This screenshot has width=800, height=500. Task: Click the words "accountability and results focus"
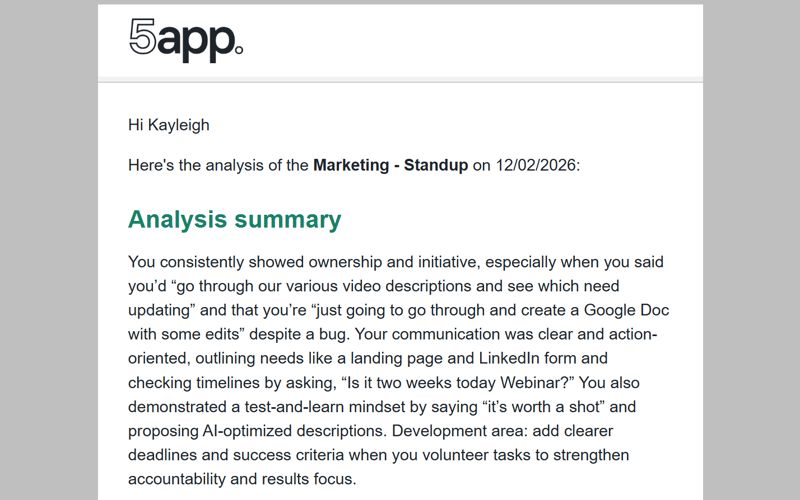(x=241, y=479)
